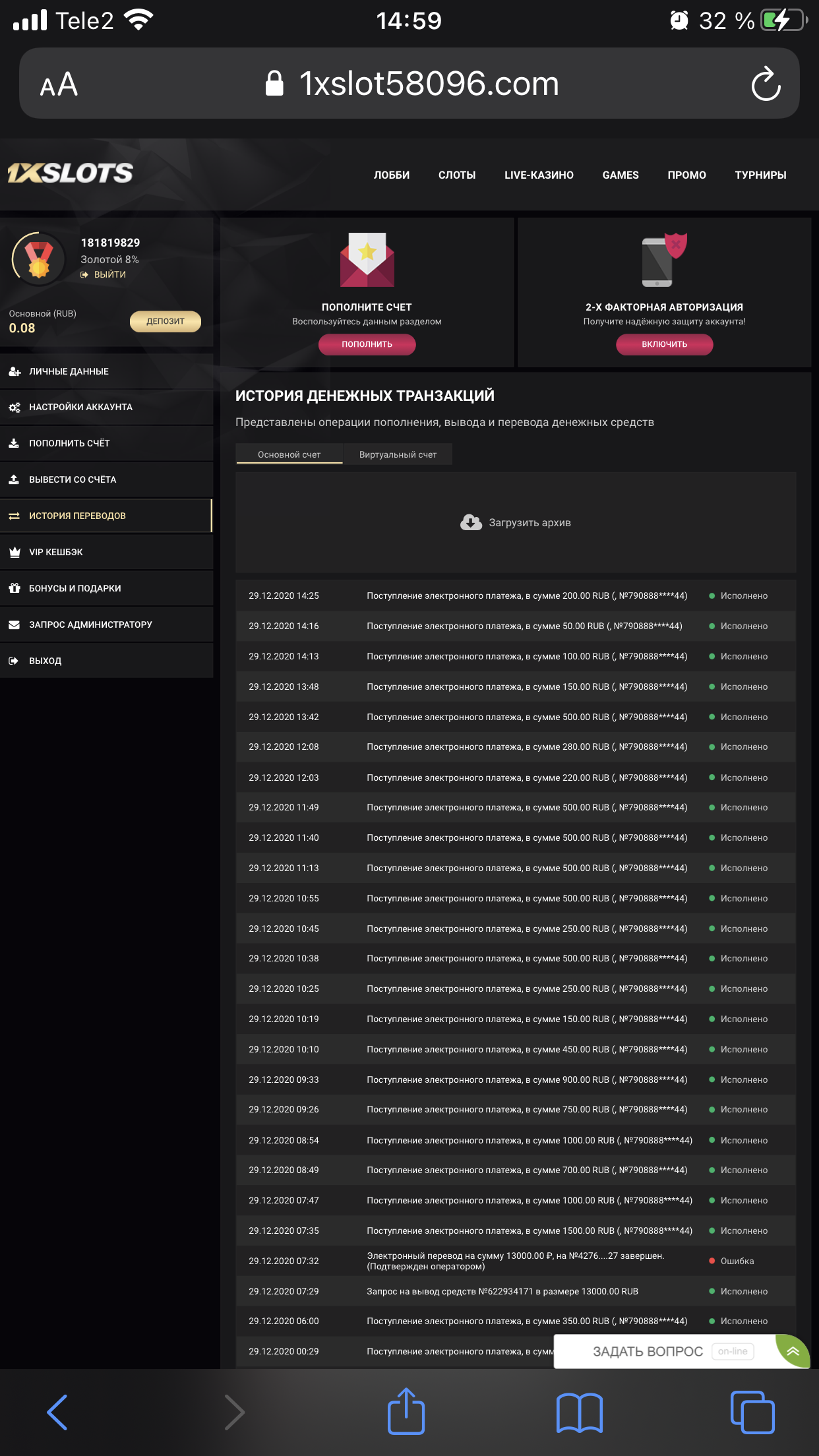Image resolution: width=819 pixels, height=1456 pixels.
Task: Click account ID 181819829
Action: pyautogui.click(x=110, y=243)
